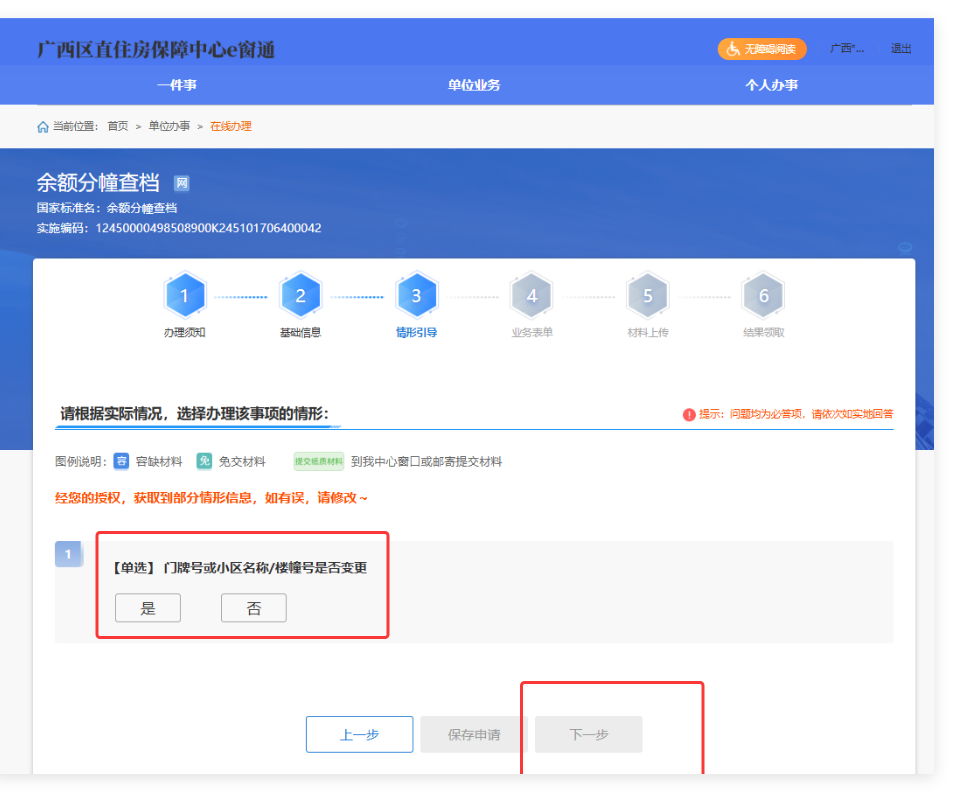
Task: Choose 否 for 门牌号 change question
Action: pos(254,608)
